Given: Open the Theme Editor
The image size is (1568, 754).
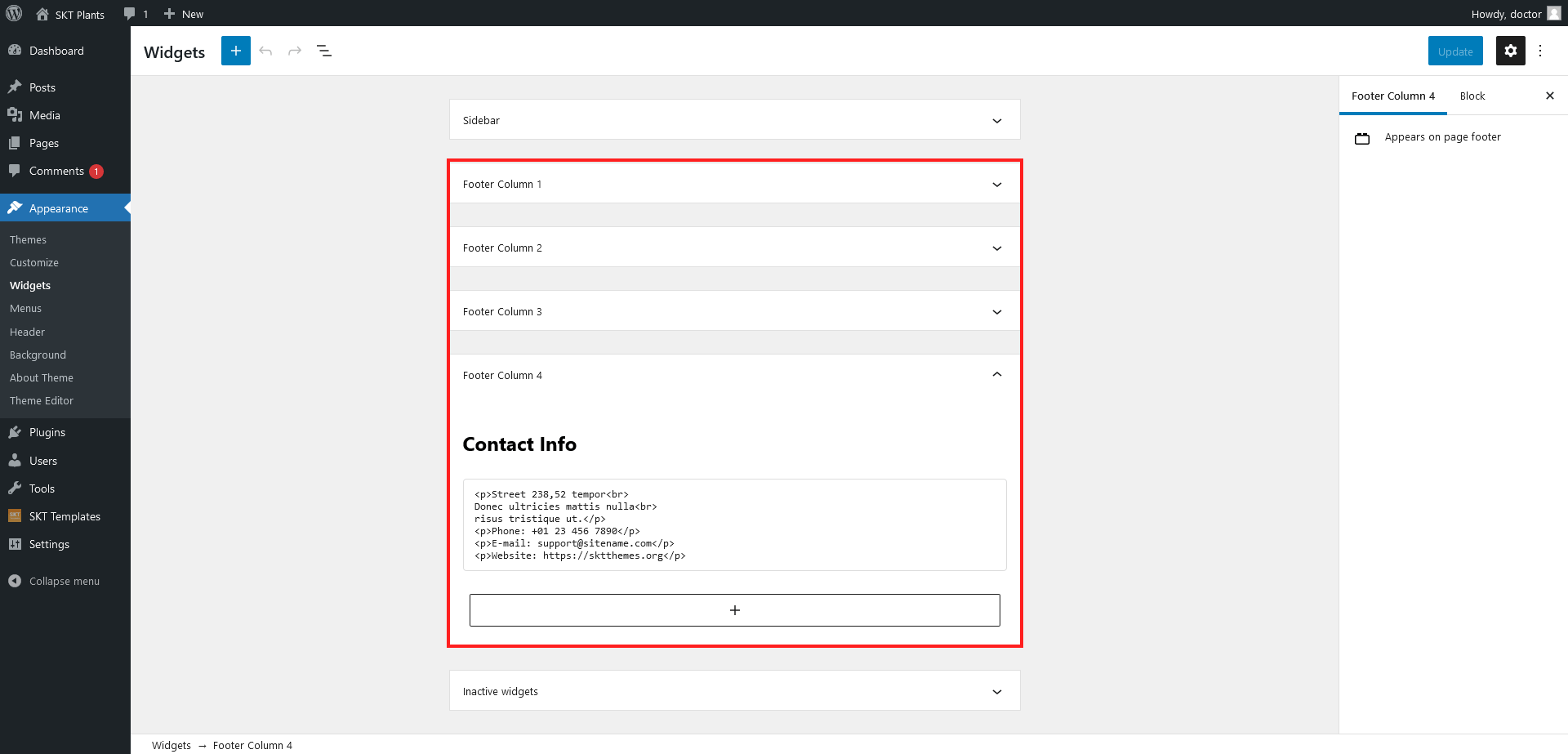Looking at the screenshot, I should click(x=42, y=400).
